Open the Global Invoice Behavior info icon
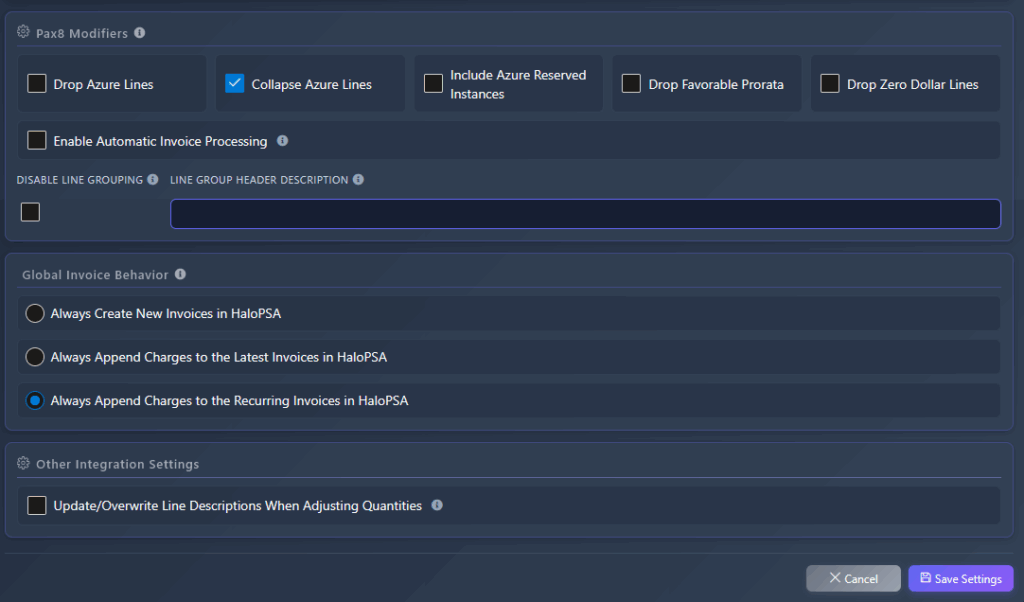Image resolution: width=1024 pixels, height=602 pixels. pyautogui.click(x=180, y=274)
